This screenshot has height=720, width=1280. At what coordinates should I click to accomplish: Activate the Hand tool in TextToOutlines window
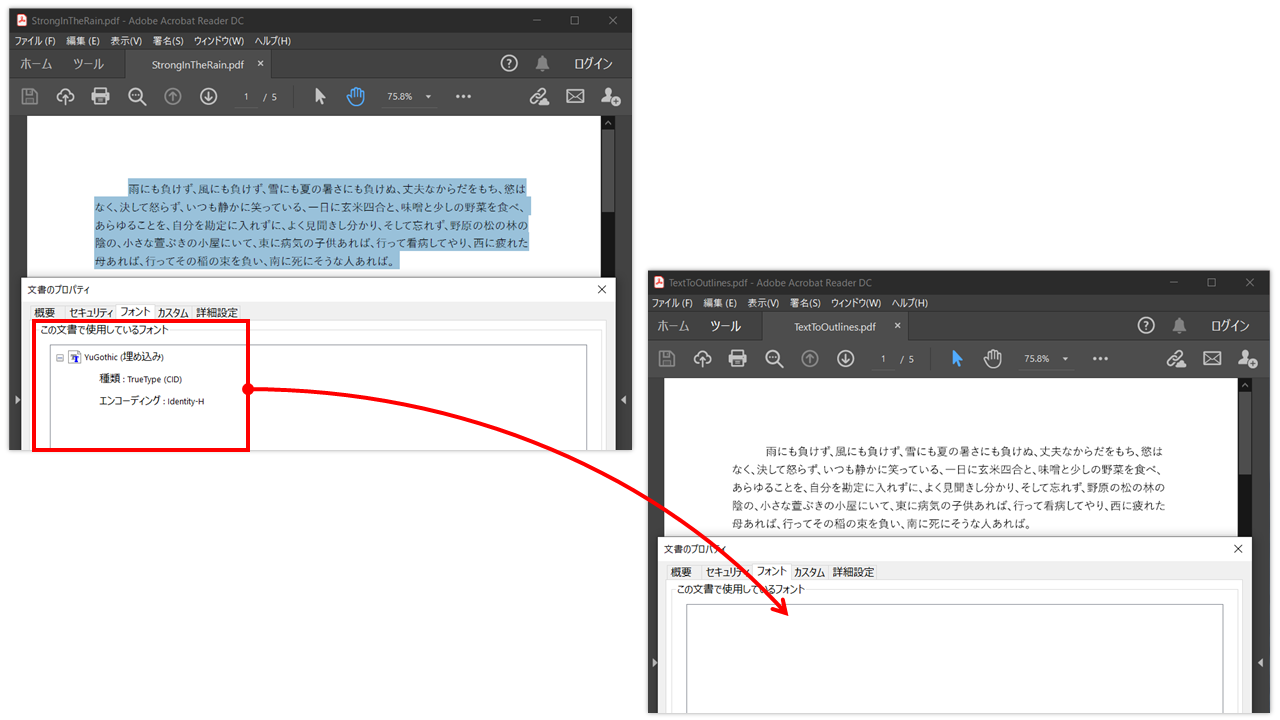[x=993, y=358]
